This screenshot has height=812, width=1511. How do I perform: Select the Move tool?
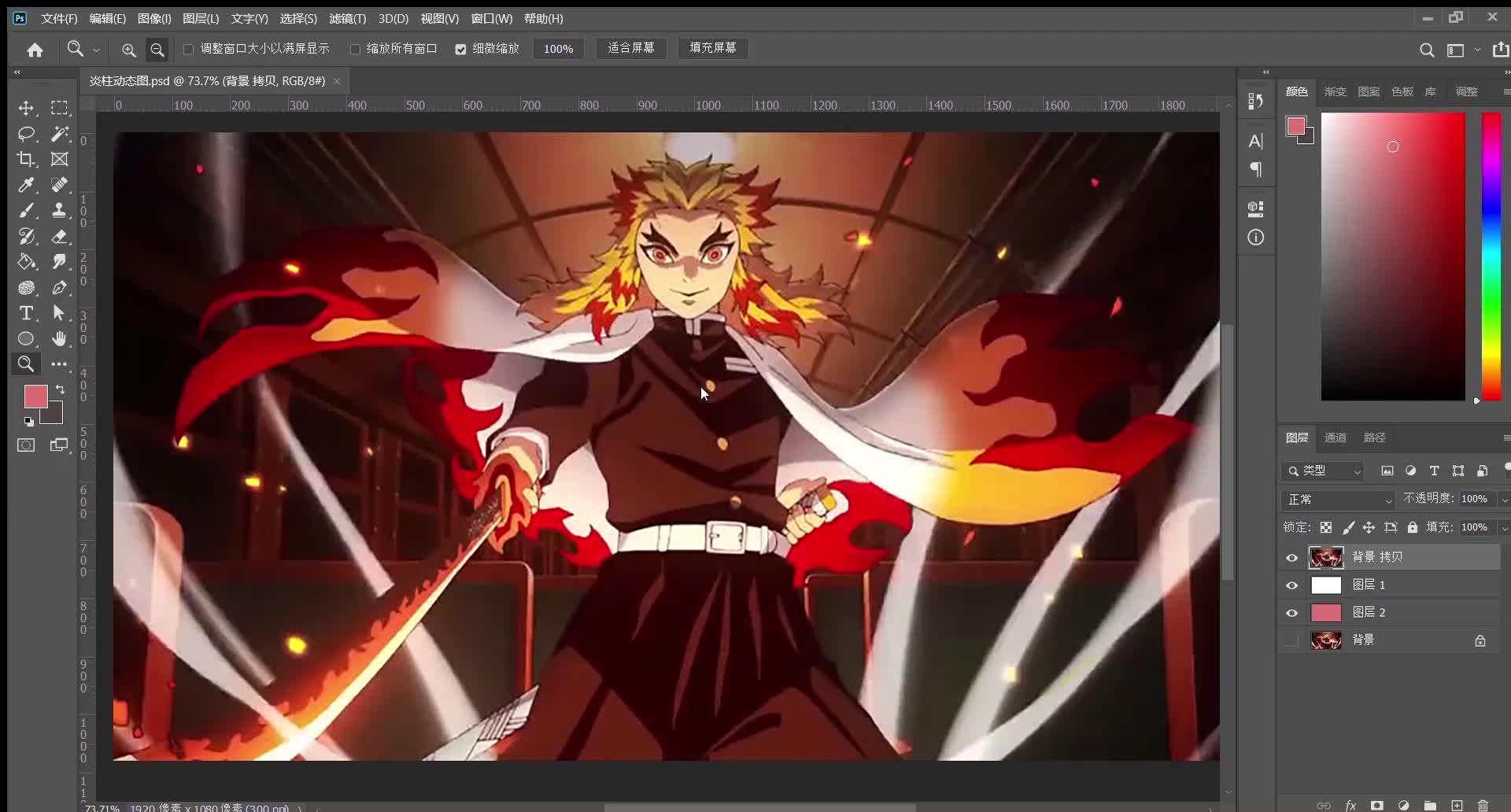[x=26, y=108]
